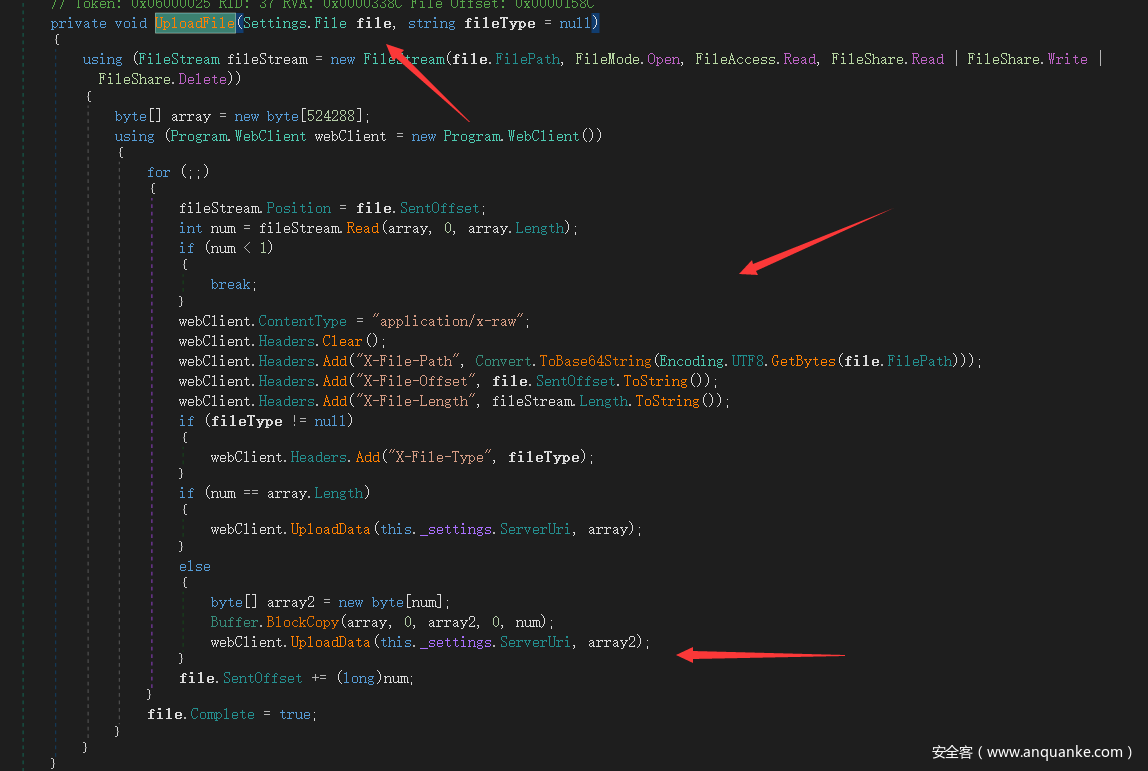The image size is (1148, 771).
Task: Click the ContentType property of webClient
Action: (302, 321)
